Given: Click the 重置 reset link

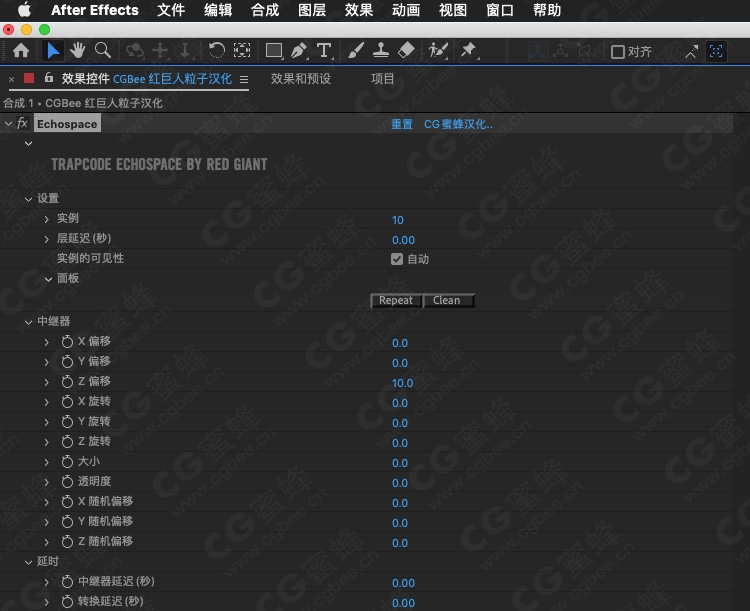Looking at the screenshot, I should tap(402, 124).
